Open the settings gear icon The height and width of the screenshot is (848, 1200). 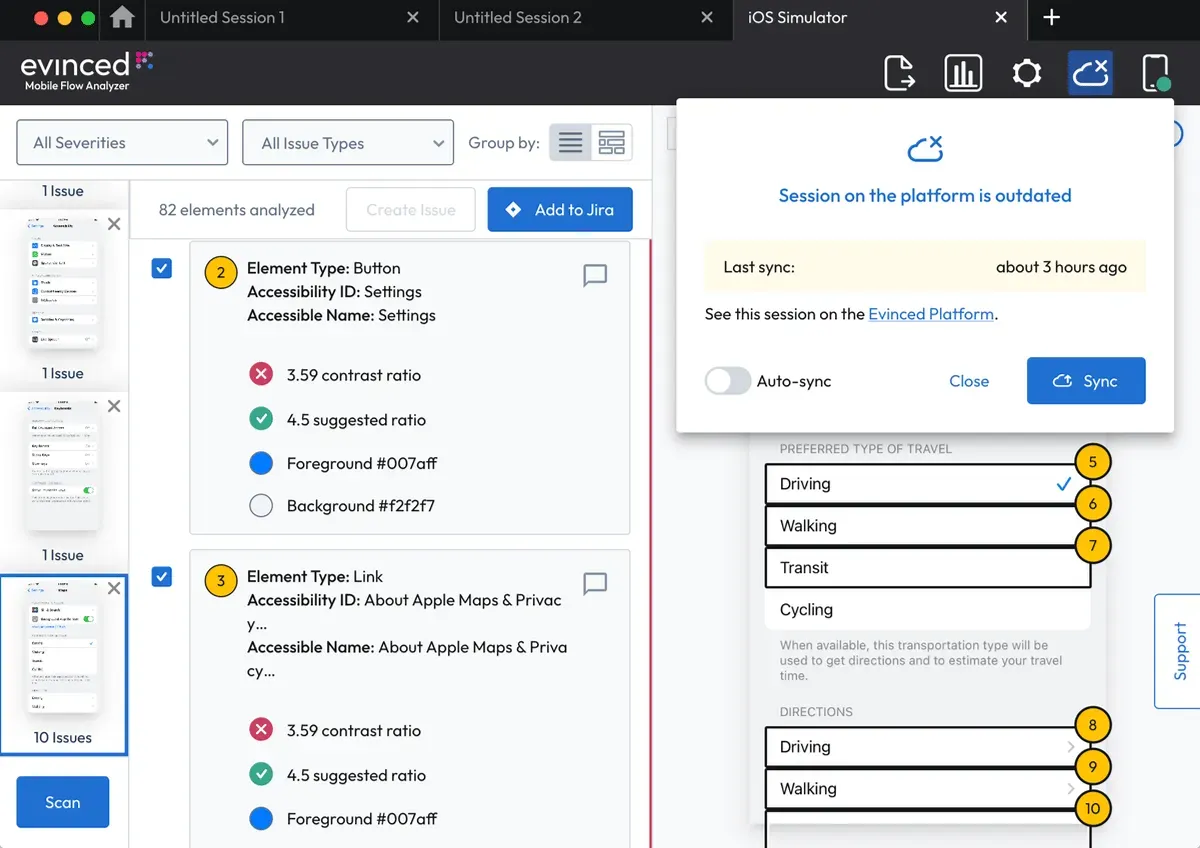click(1026, 73)
